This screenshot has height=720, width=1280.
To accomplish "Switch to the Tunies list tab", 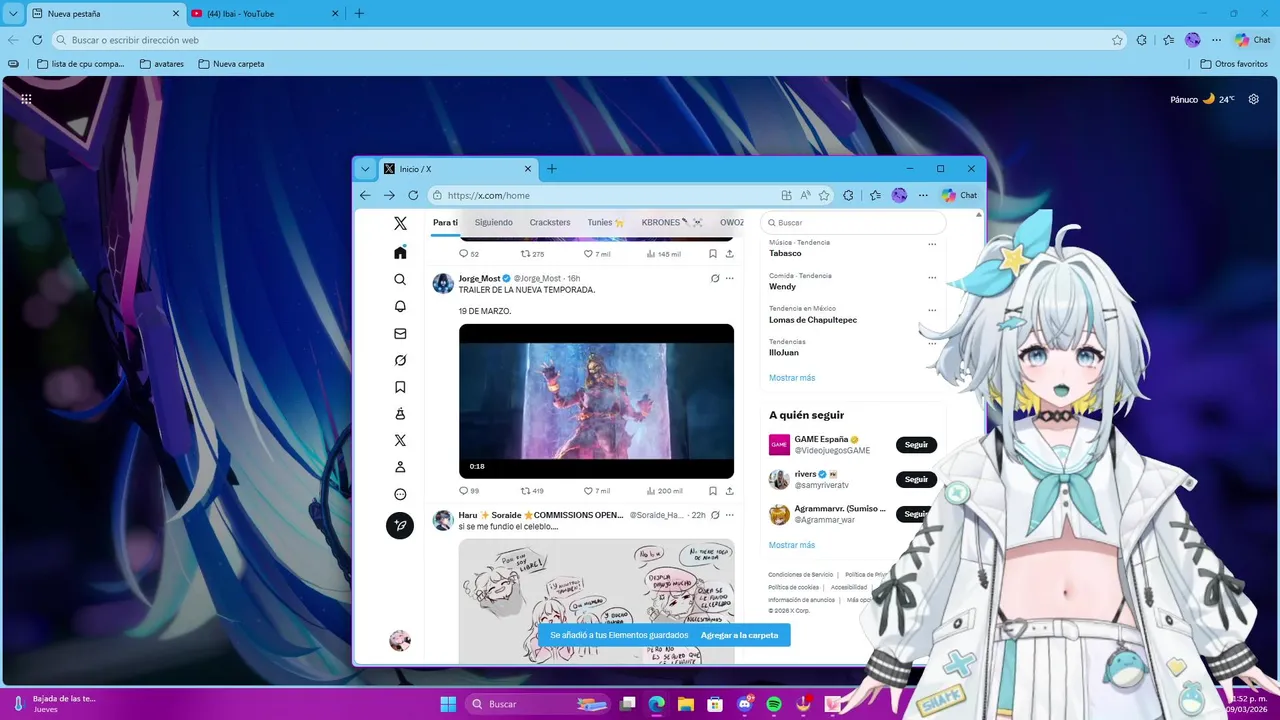I will pos(606,223).
